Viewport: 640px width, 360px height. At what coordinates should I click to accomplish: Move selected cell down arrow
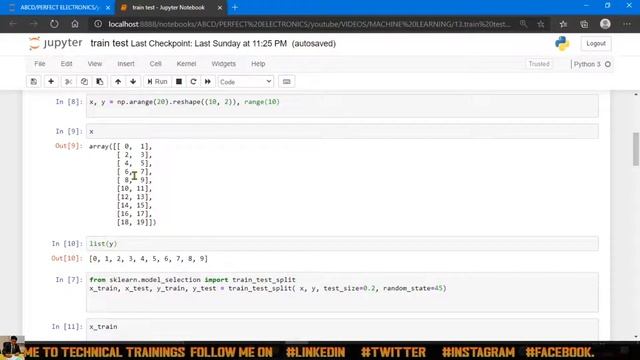(x=133, y=82)
